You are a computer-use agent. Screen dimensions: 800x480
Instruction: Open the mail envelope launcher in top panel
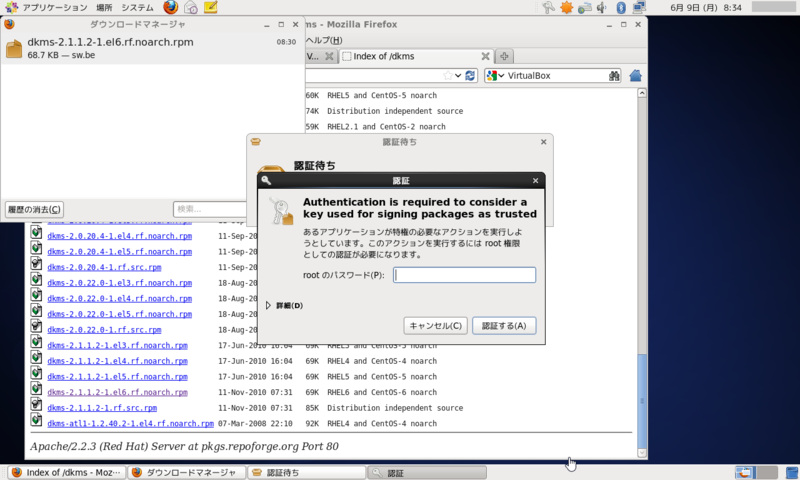click(x=191, y=7)
